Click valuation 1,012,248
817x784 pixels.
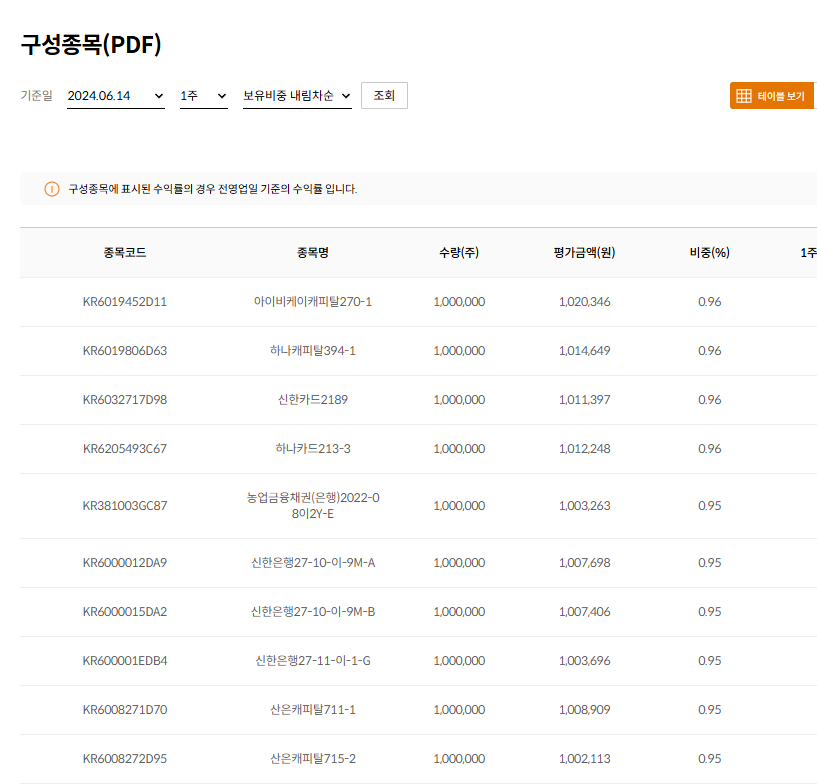pos(584,449)
